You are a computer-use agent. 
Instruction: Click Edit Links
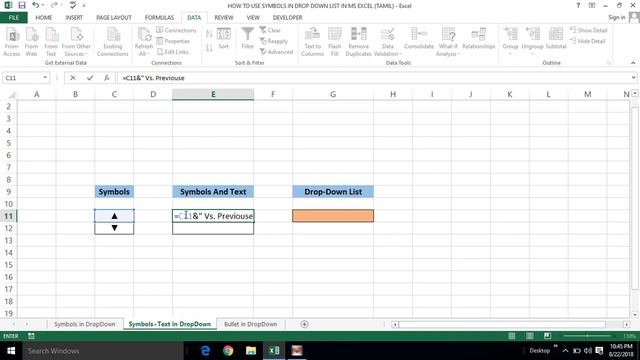[173, 52]
